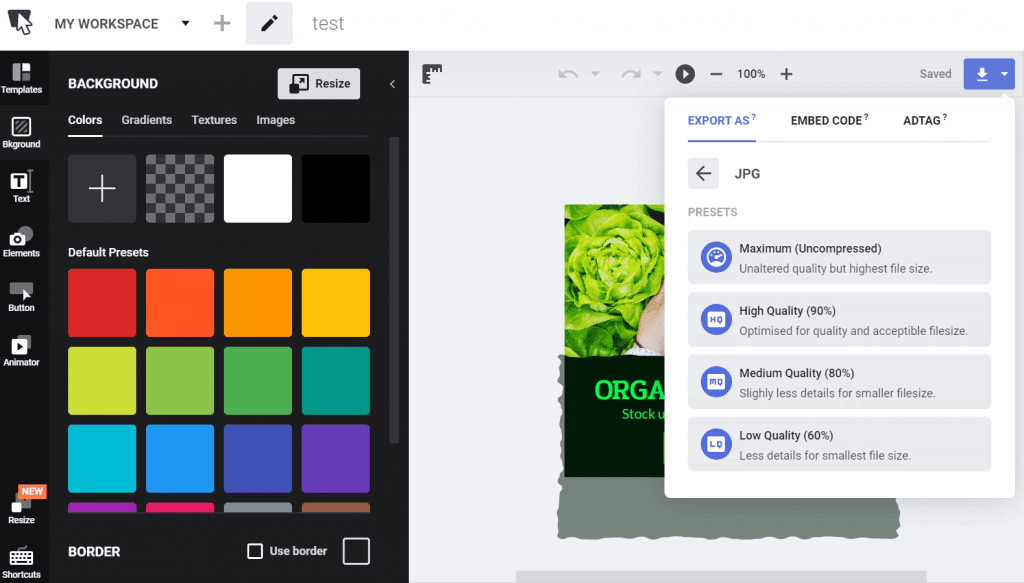Open the Elements panel

tap(21, 241)
